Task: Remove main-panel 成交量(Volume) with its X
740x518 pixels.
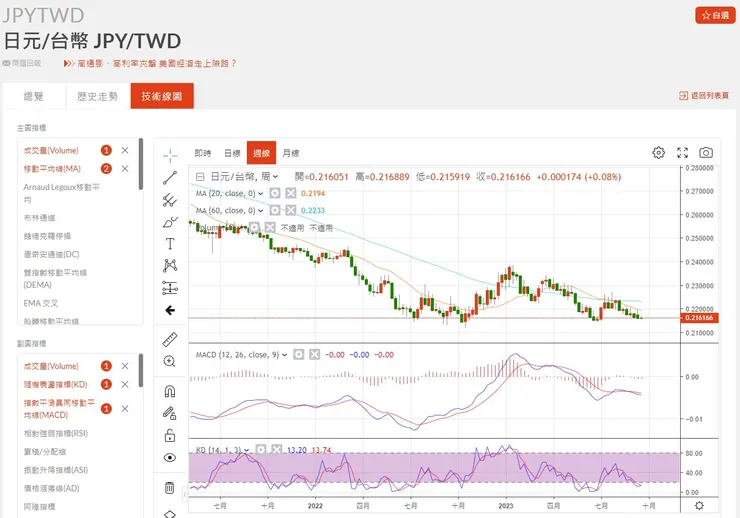Action: 125,150
